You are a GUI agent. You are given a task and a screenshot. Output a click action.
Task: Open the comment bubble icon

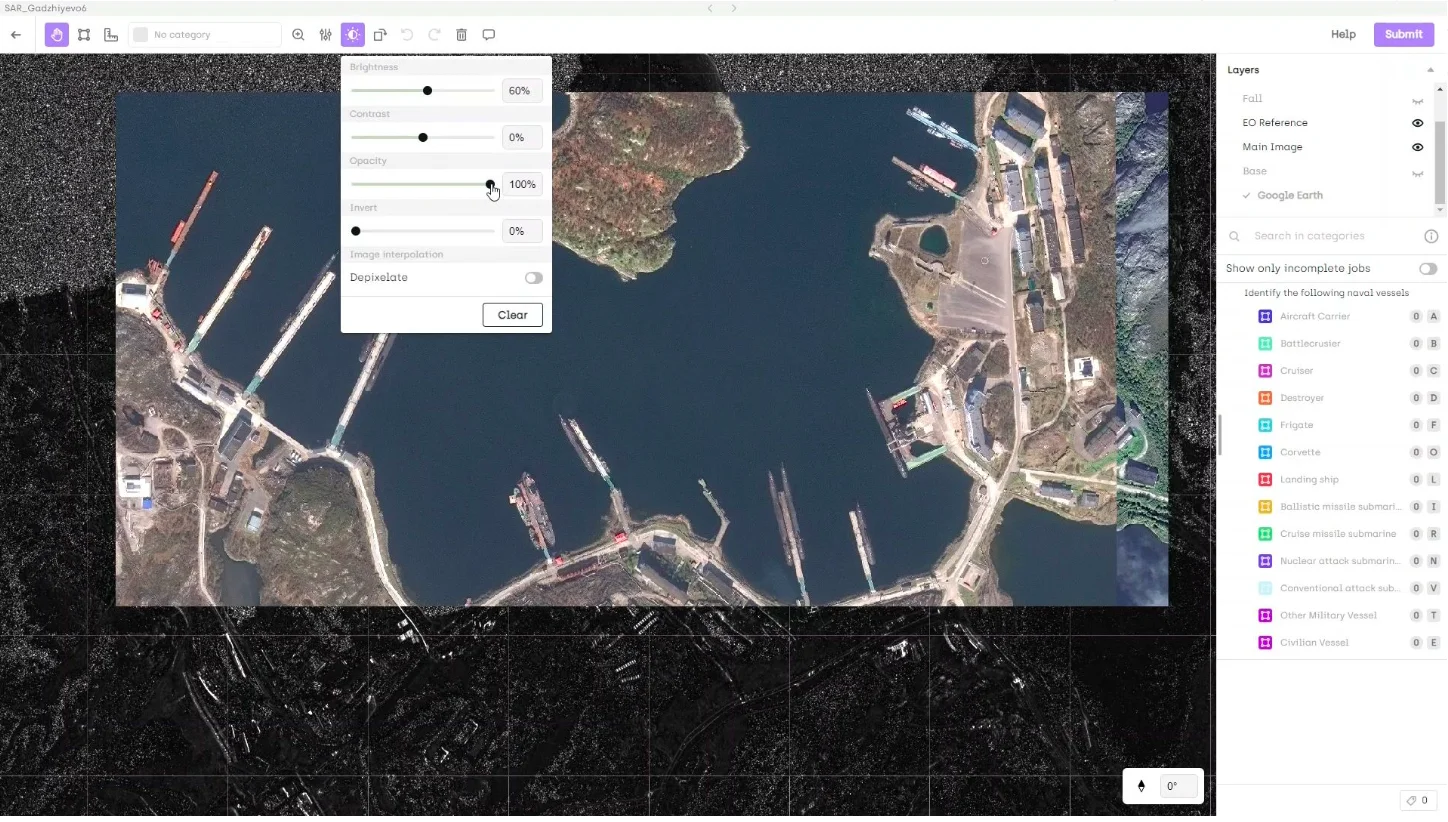tap(489, 35)
